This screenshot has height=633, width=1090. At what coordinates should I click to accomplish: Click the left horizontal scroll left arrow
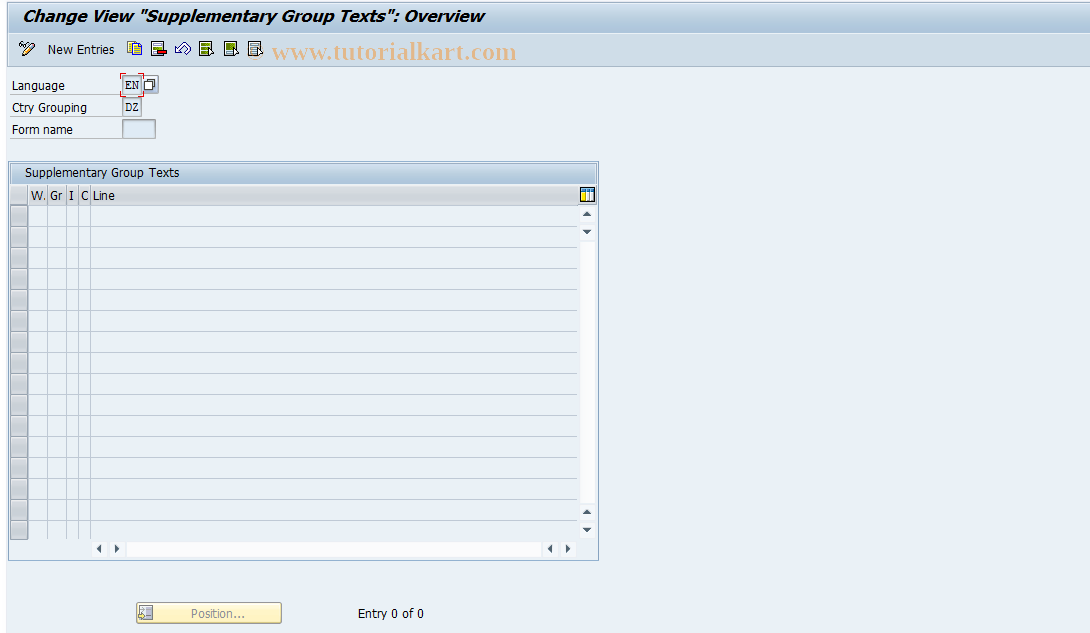[x=99, y=549]
